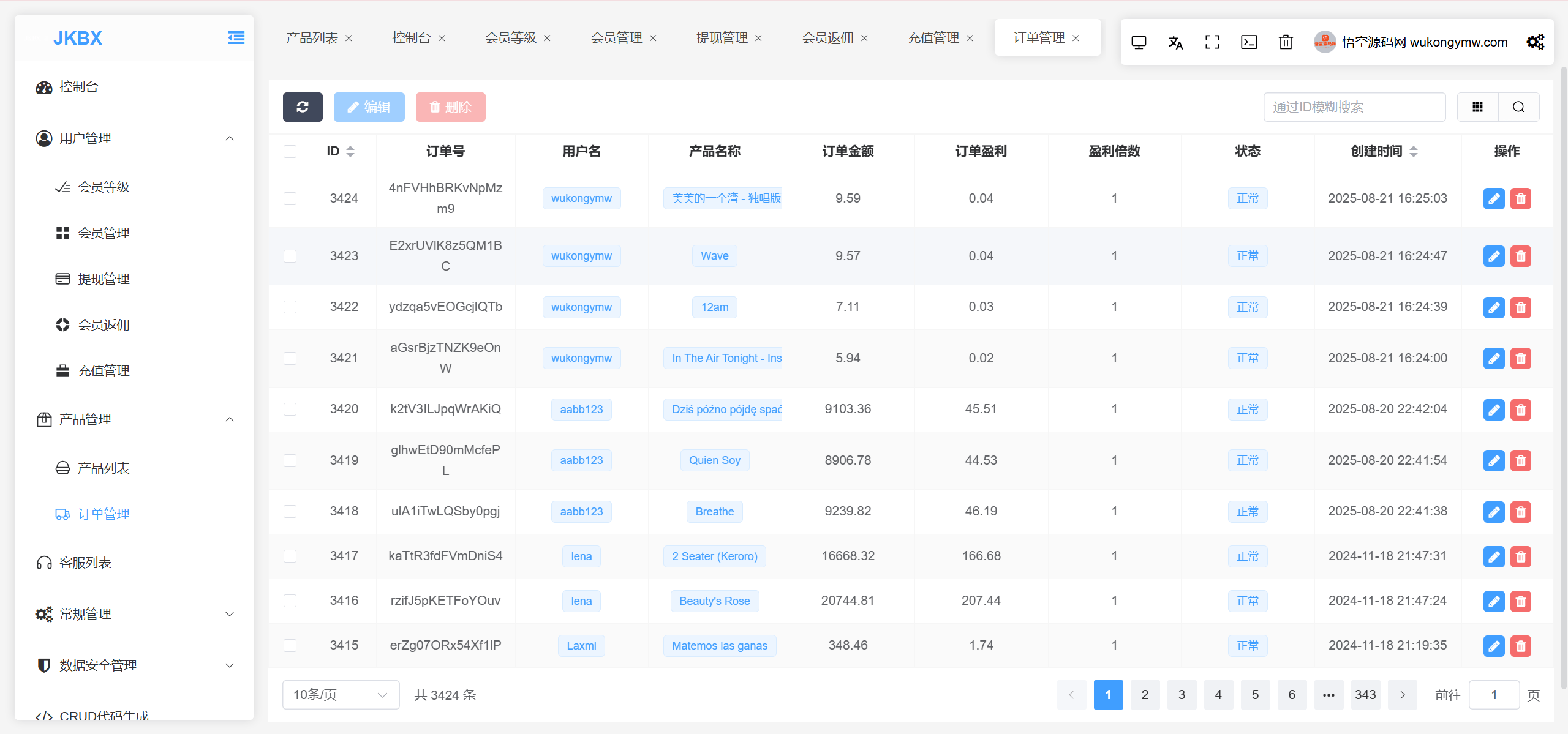Open the language translation icon
Image resolution: width=1568 pixels, height=734 pixels.
pyautogui.click(x=1175, y=42)
